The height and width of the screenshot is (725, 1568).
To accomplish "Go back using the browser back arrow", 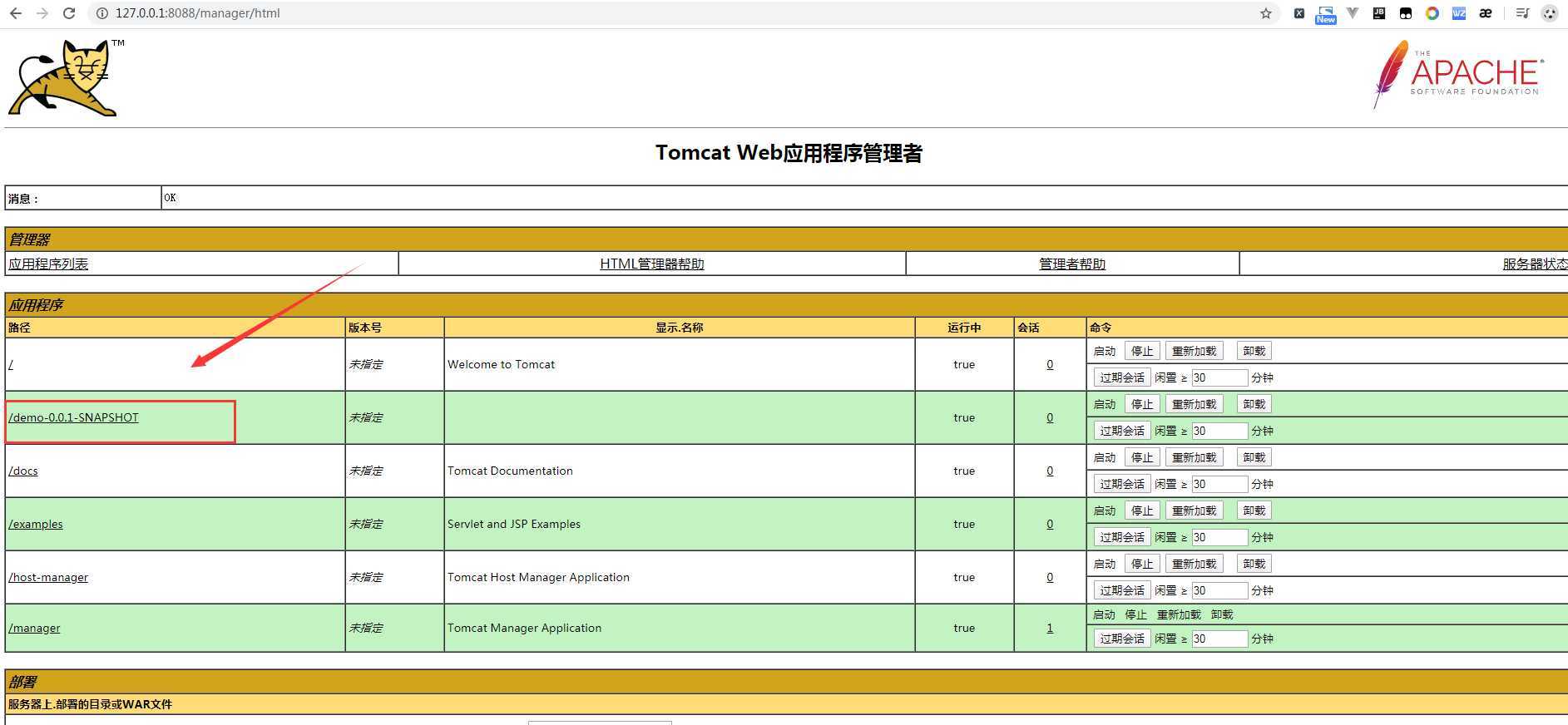I will coord(16,13).
